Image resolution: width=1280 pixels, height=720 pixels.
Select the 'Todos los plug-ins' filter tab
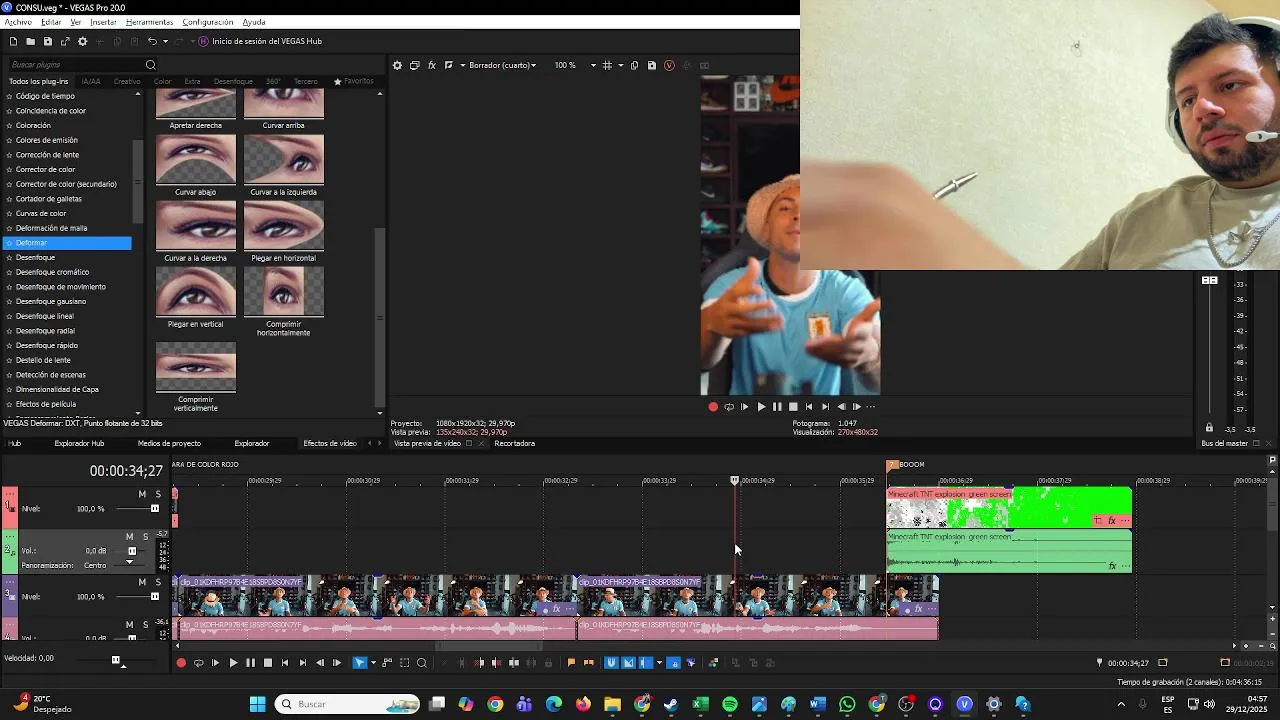[38, 81]
